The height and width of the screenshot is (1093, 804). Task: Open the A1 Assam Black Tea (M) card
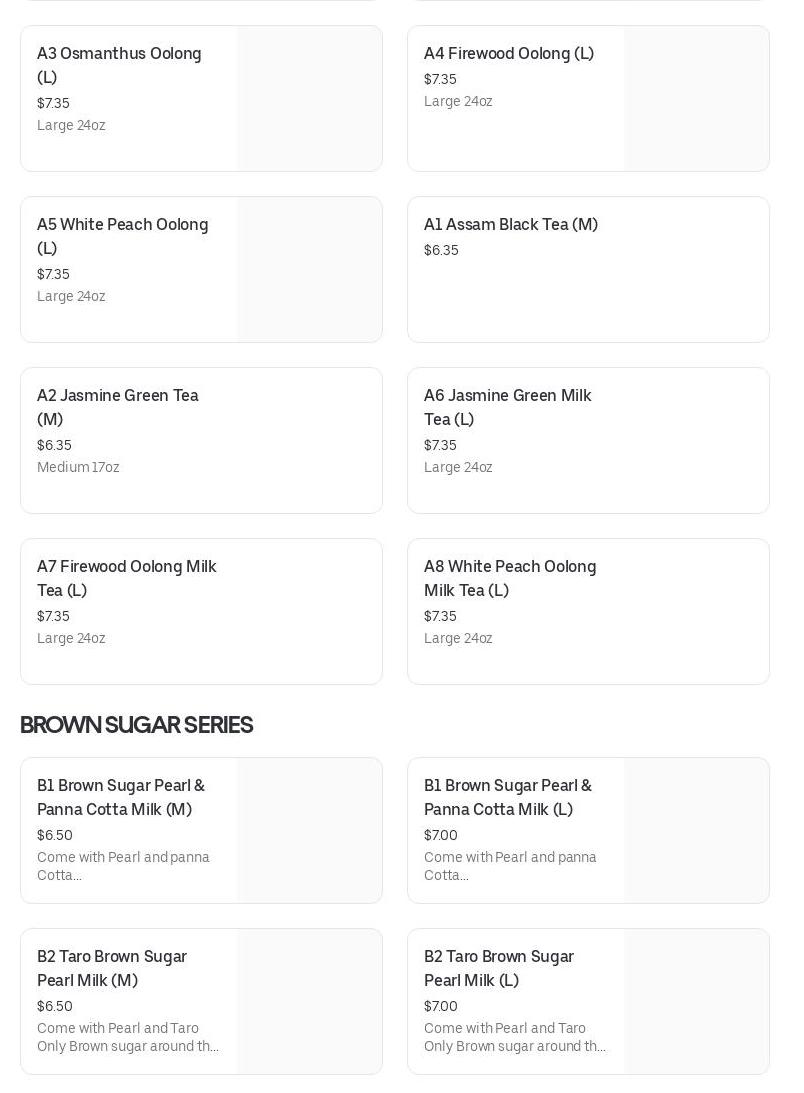click(511, 225)
